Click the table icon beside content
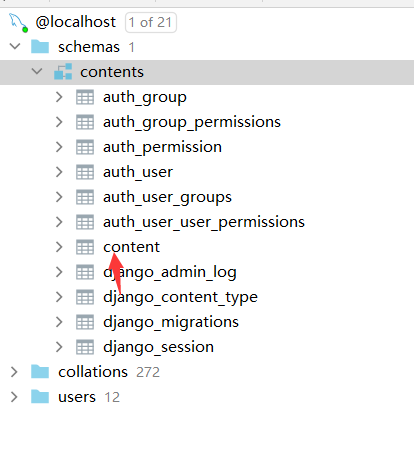 coord(85,247)
